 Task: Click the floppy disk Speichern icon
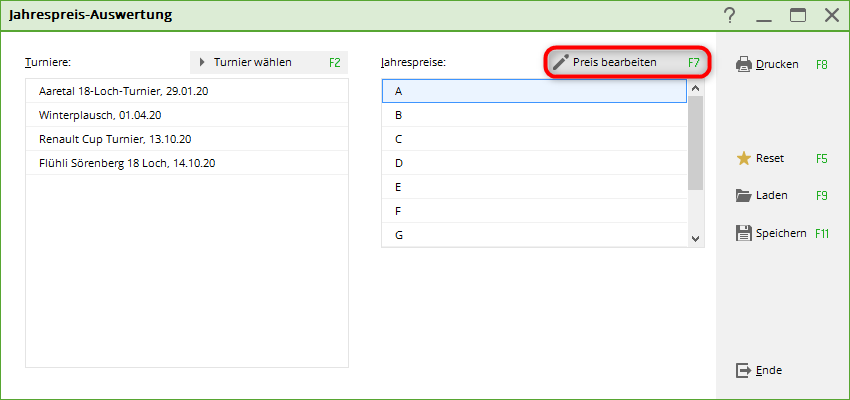tap(744, 233)
